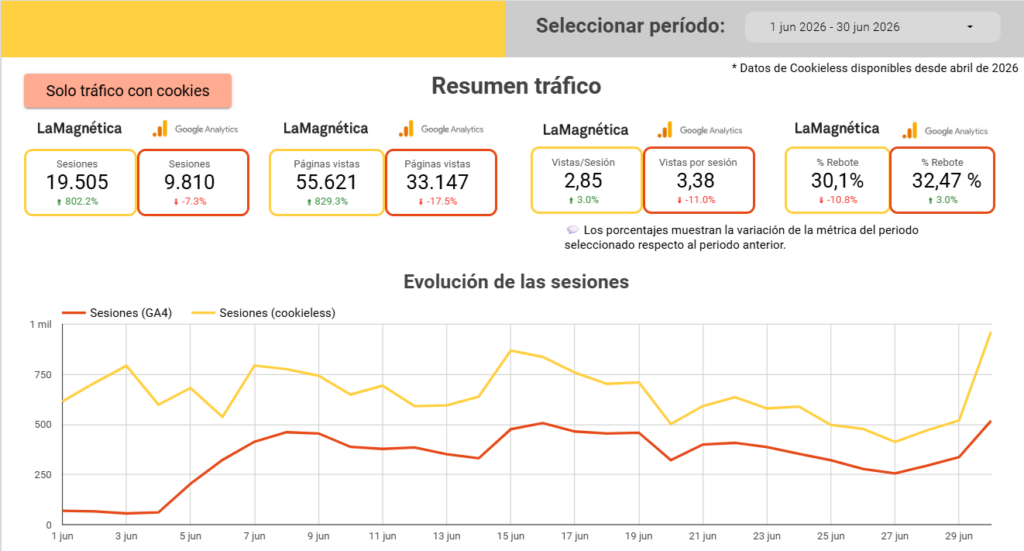
Task: Open the date range dropdown arrow
Action: coord(970,27)
